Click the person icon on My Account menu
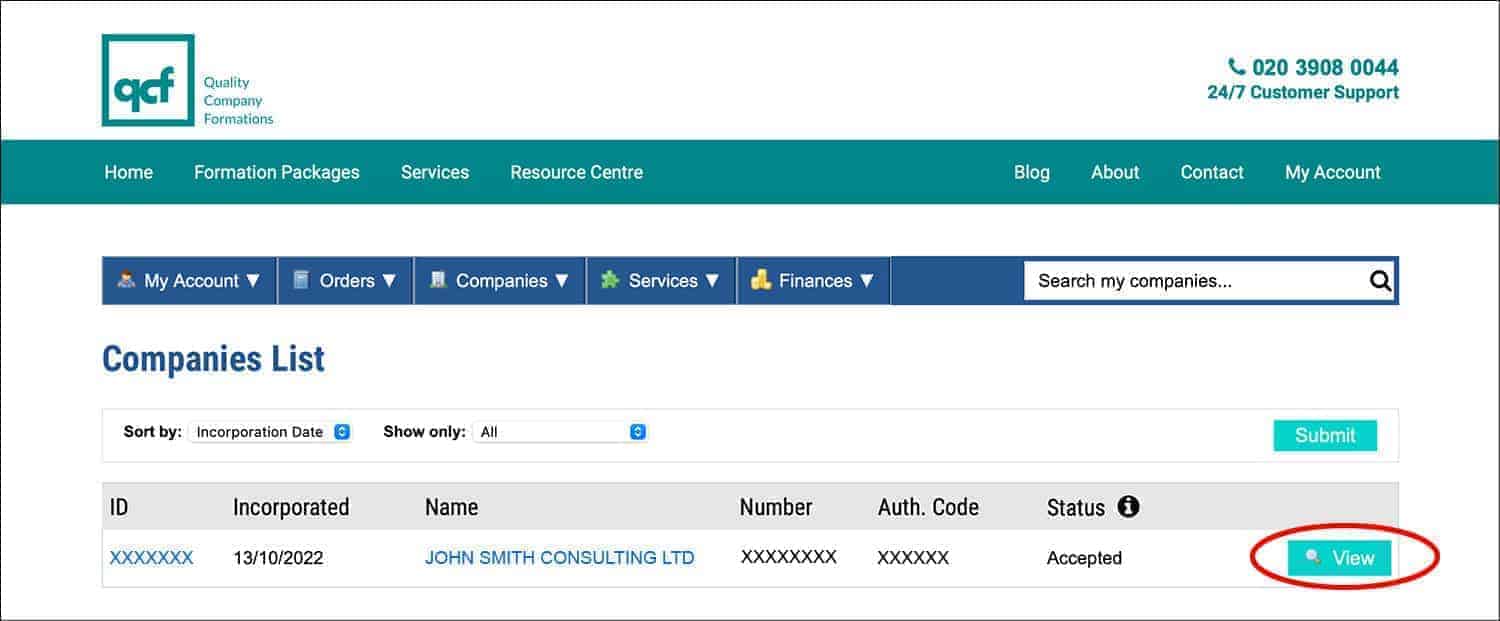 click(x=126, y=281)
